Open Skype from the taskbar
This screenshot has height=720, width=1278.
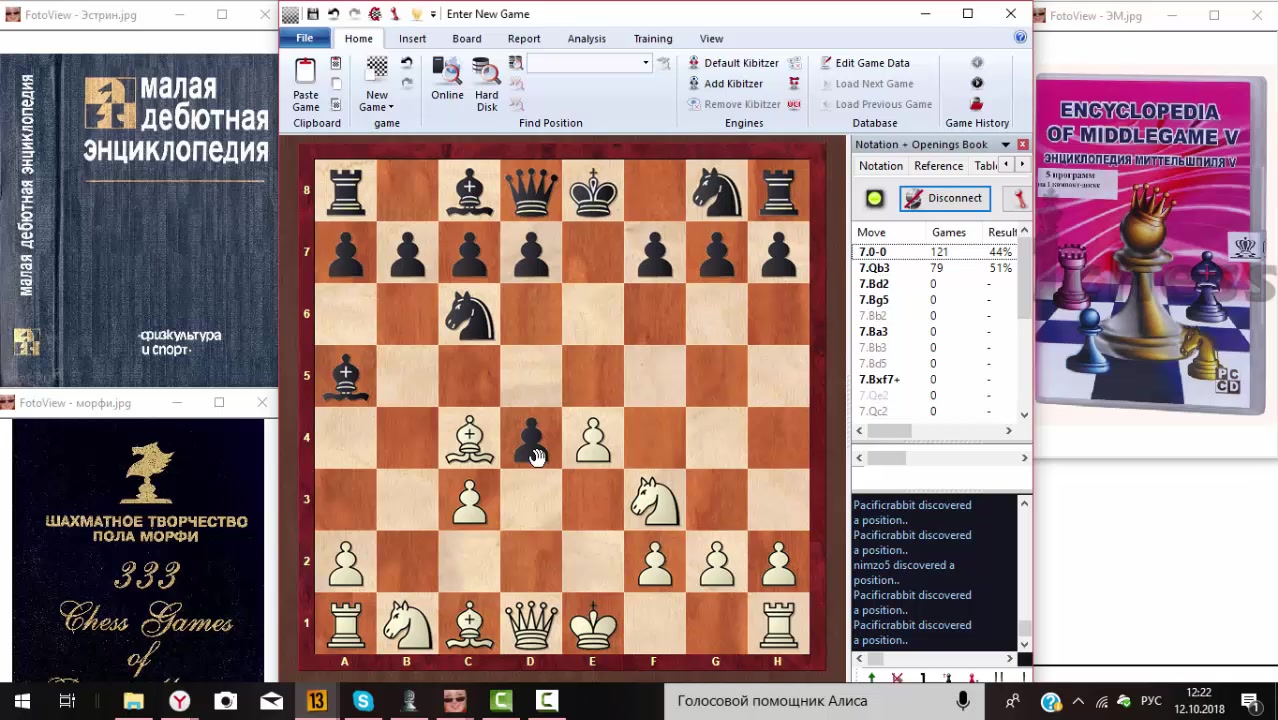tap(363, 701)
